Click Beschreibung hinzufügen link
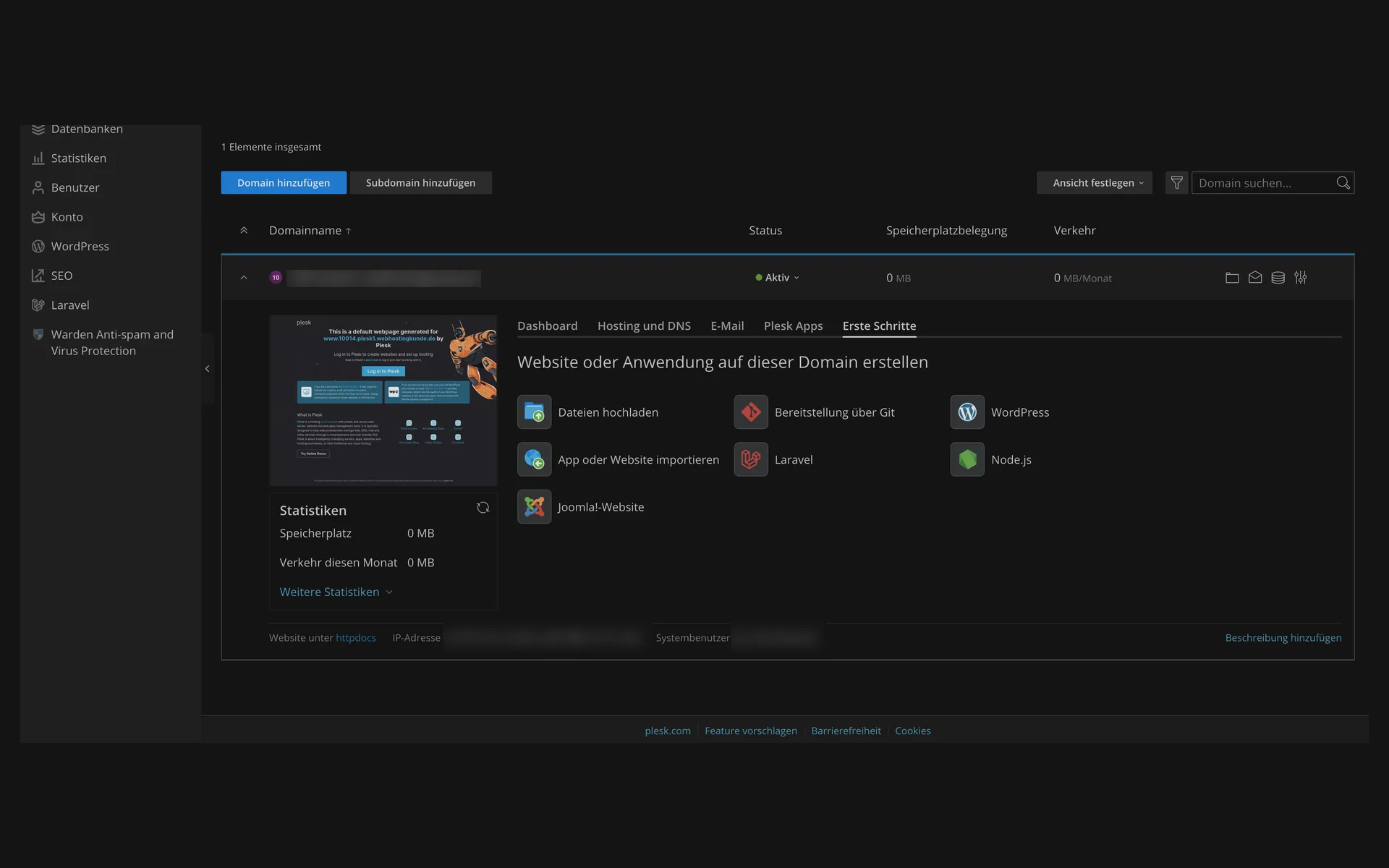1389x868 pixels. pyautogui.click(x=1283, y=638)
